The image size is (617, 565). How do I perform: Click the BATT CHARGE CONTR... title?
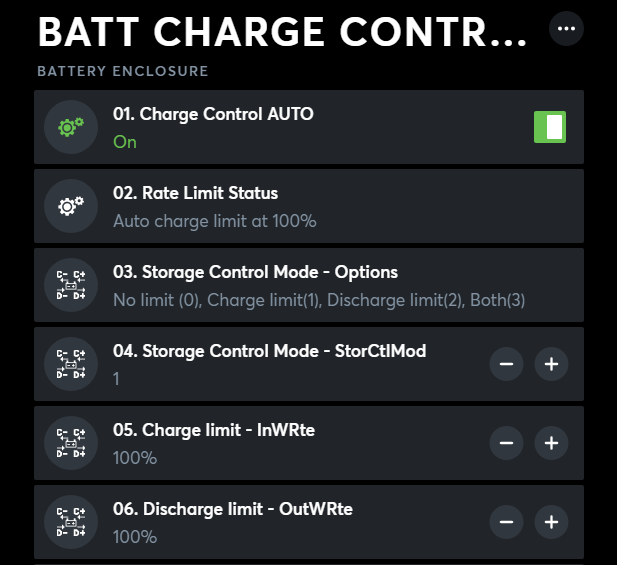[282, 32]
